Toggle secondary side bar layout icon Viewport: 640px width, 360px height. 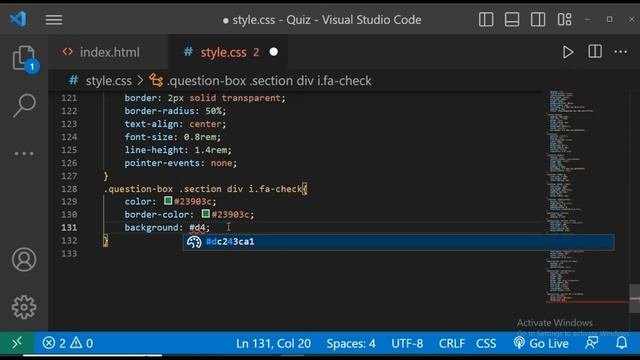point(538,19)
